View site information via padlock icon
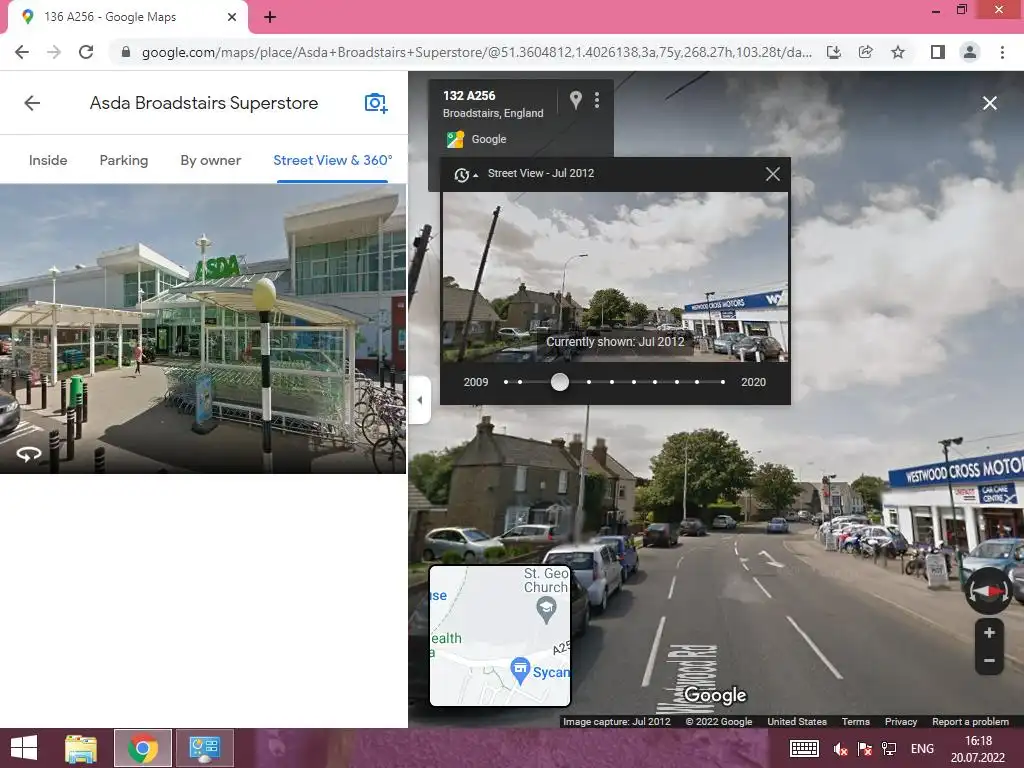The width and height of the screenshot is (1024, 768). 125,52
